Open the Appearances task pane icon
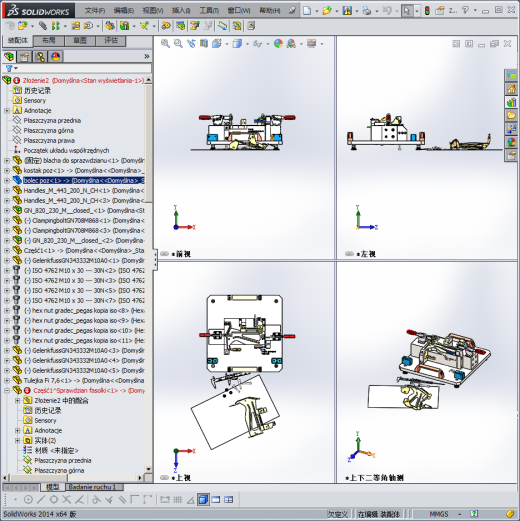The width and height of the screenshot is (520, 521). 511,142
